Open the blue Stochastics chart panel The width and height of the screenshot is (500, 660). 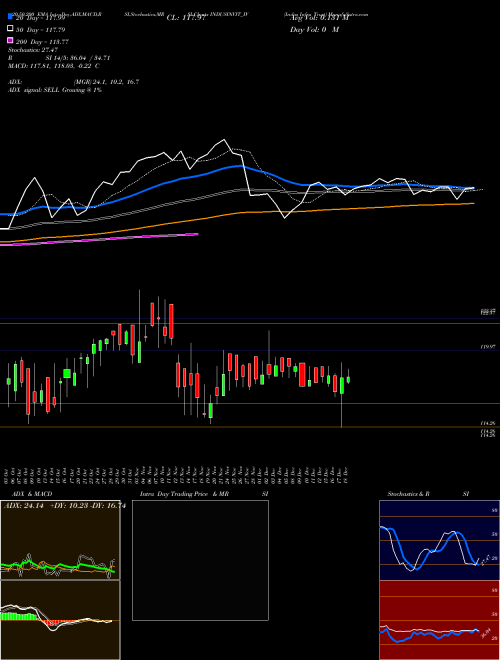(439, 540)
